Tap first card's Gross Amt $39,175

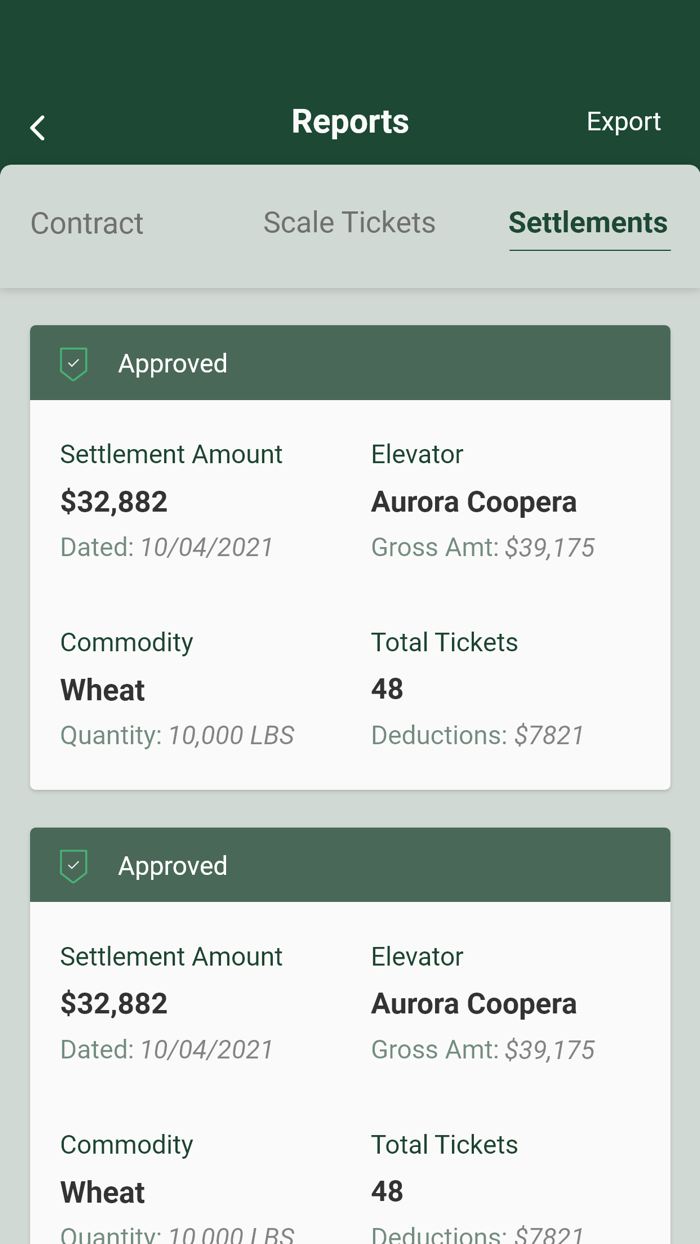pyautogui.click(x=483, y=547)
